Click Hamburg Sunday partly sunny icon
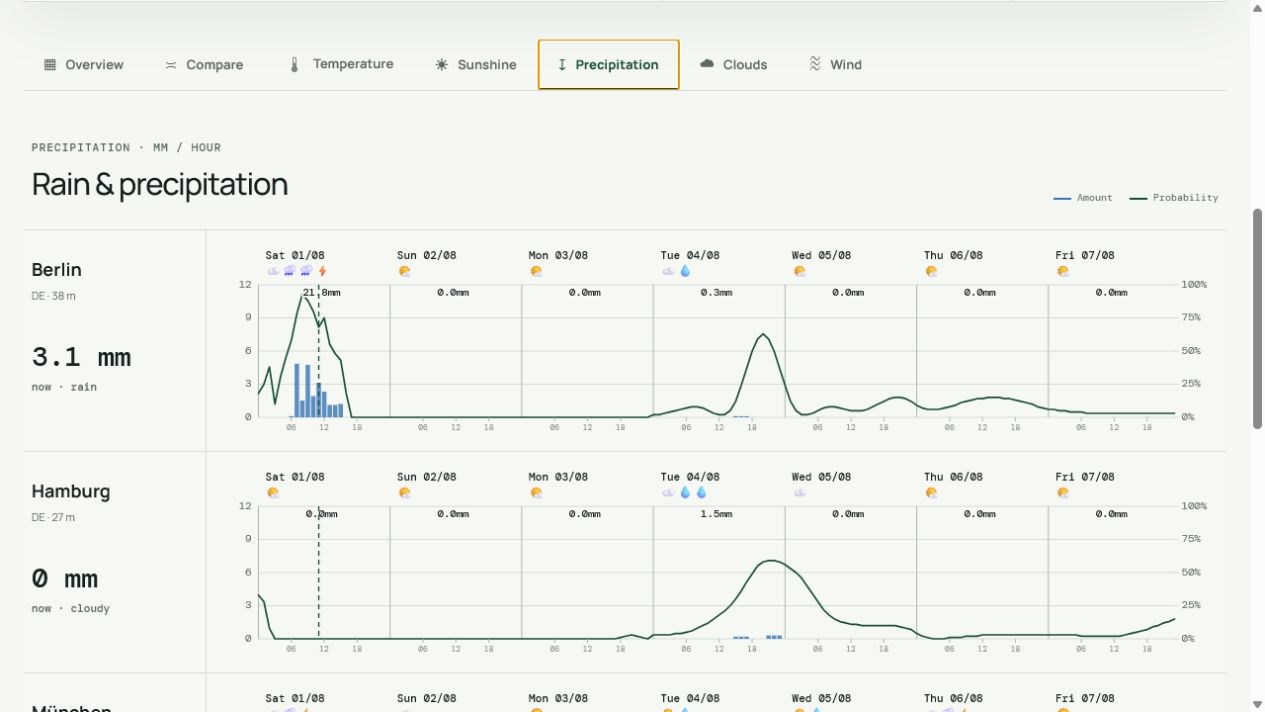Screen dimensions: 1265x712 (404, 492)
